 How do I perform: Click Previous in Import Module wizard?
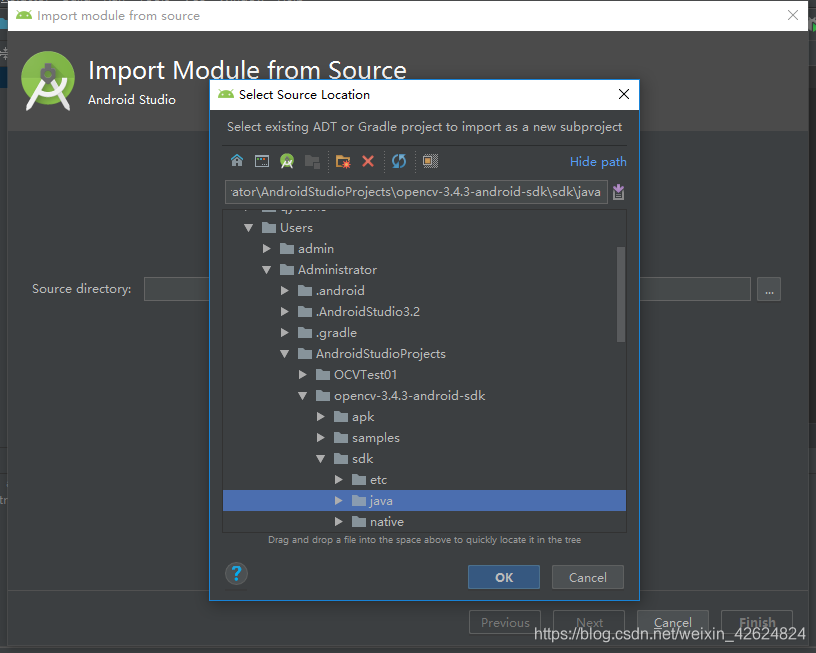pos(505,622)
